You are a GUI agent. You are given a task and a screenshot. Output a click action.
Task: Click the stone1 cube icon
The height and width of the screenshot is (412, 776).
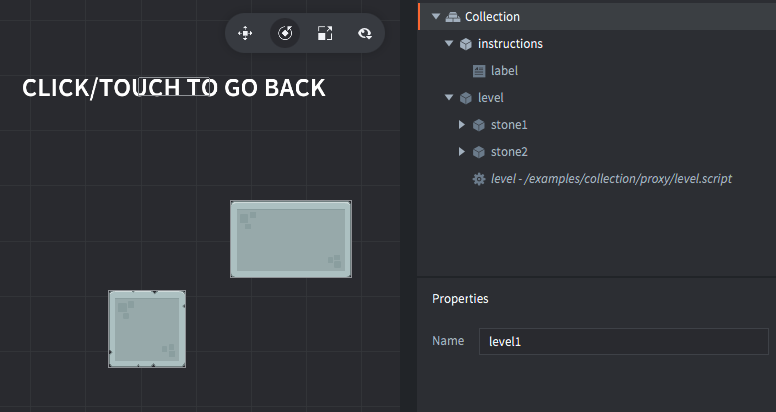pyautogui.click(x=478, y=125)
